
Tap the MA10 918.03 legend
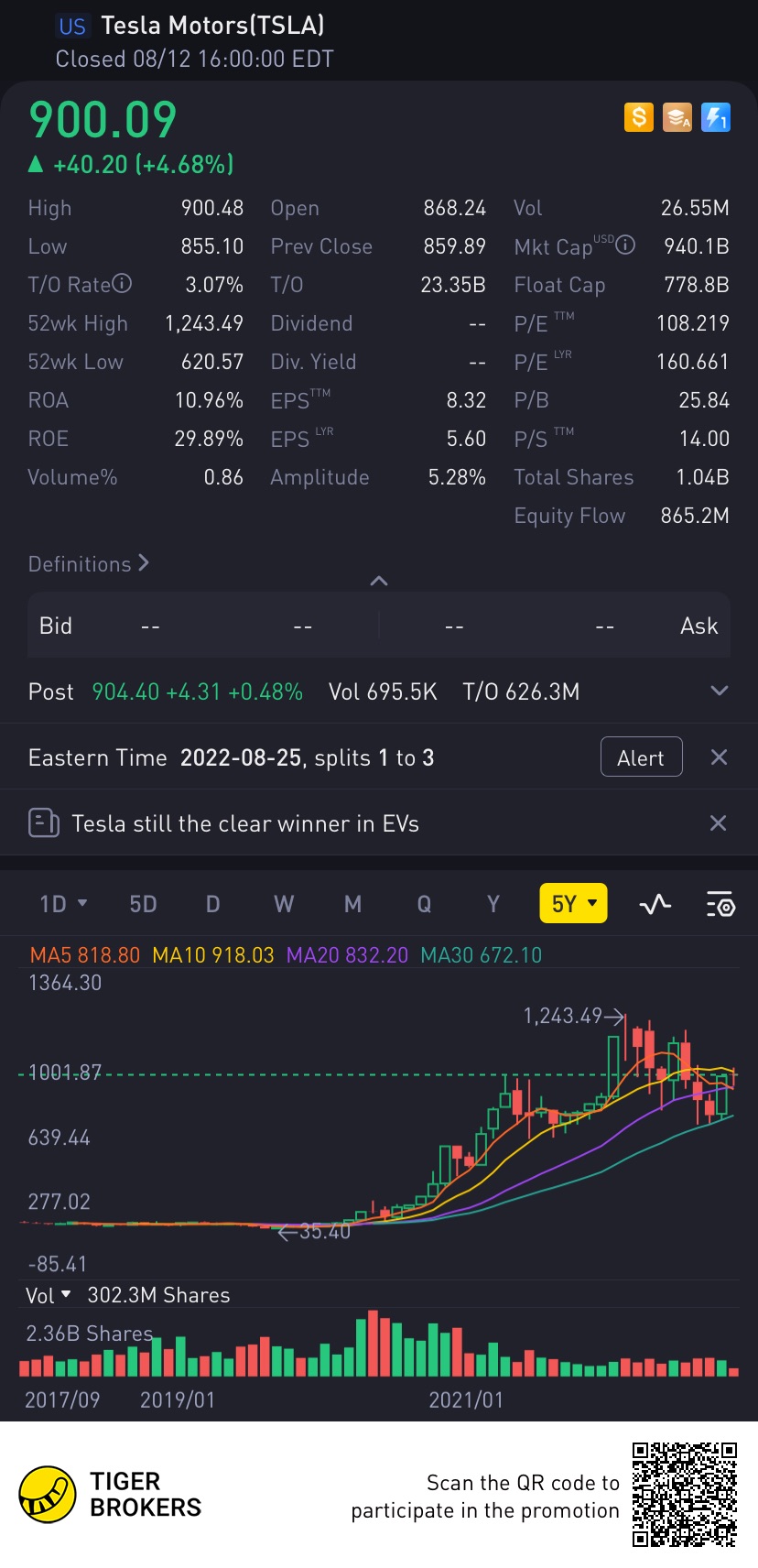point(213,955)
